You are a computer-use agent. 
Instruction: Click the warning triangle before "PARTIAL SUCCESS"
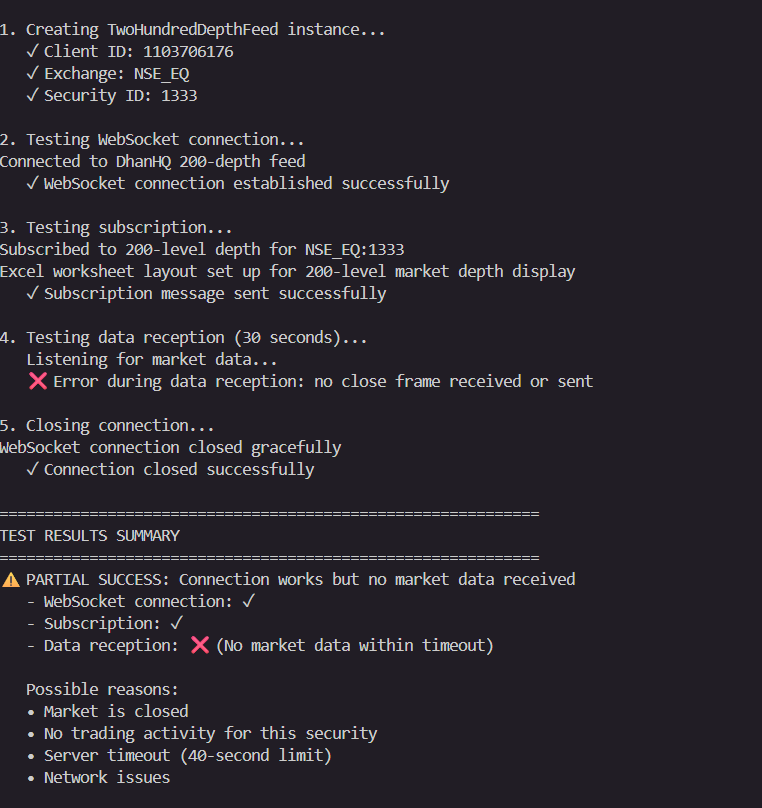[11, 579]
